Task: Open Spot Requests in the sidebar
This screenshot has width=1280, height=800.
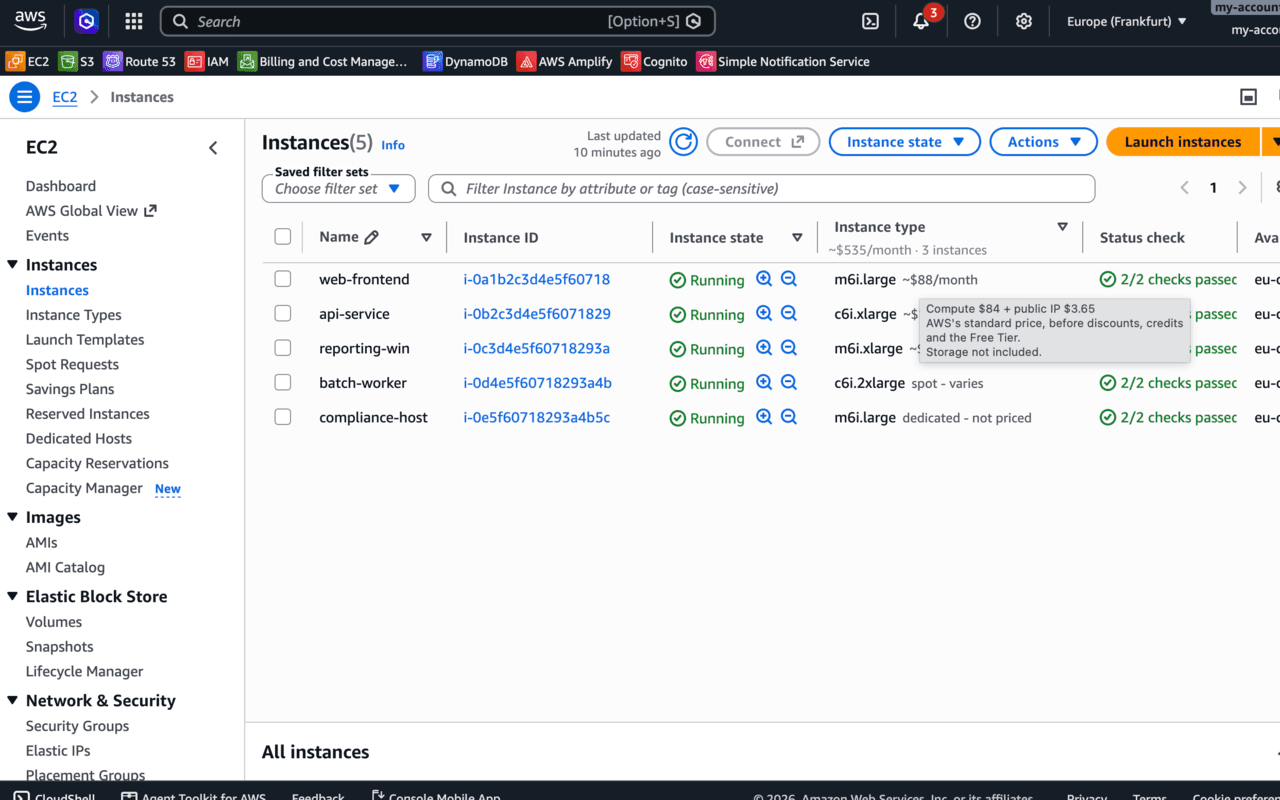Action: click(72, 364)
